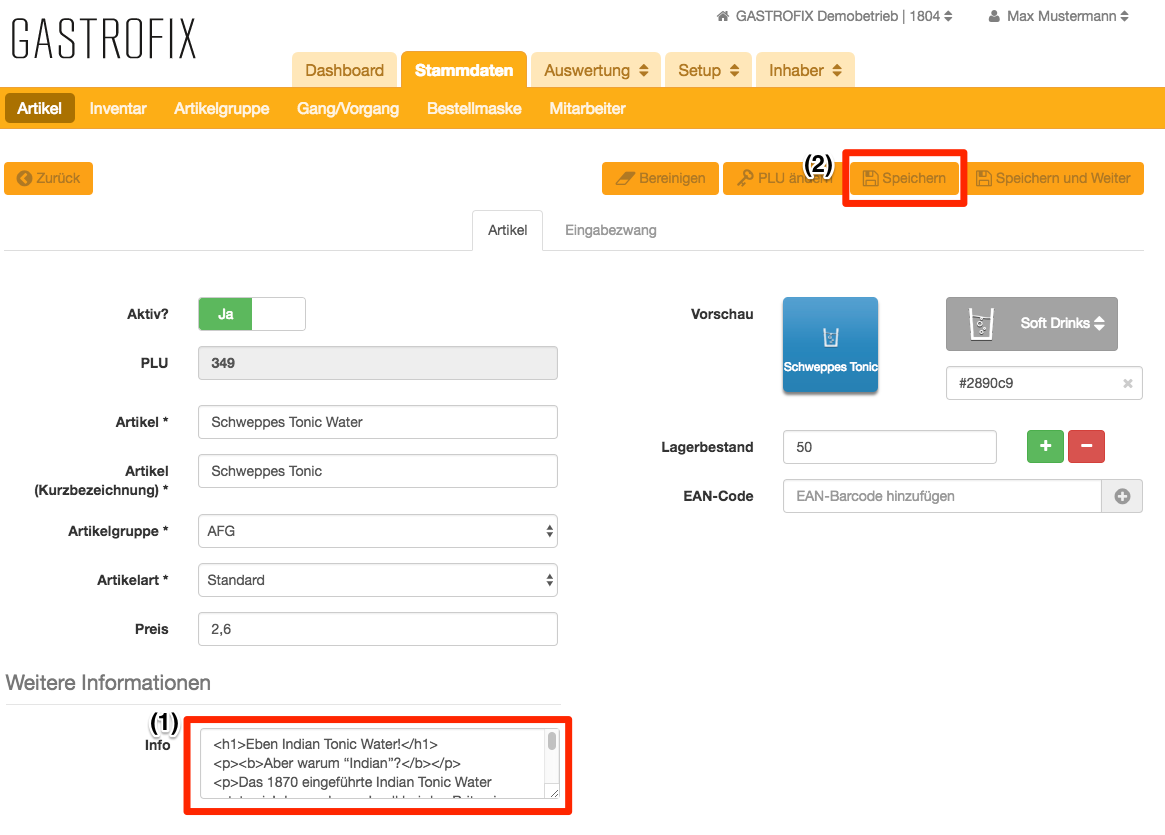
Task: Click the red minus stock button
Action: (x=1086, y=447)
